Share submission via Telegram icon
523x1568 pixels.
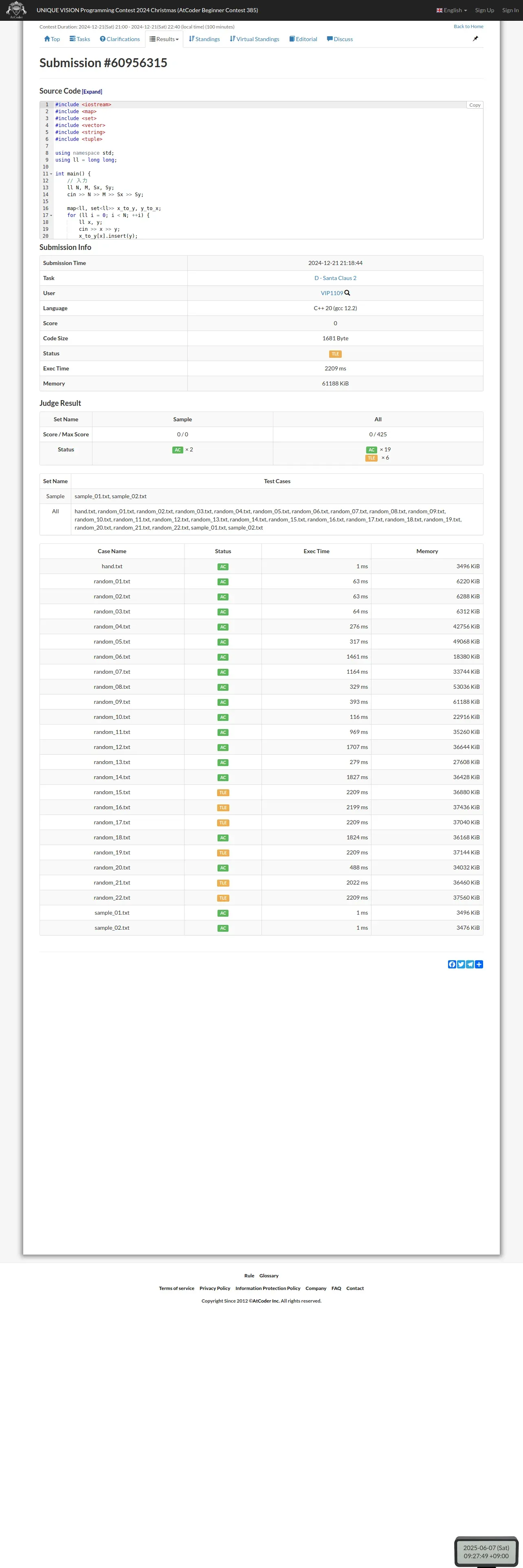[470, 964]
